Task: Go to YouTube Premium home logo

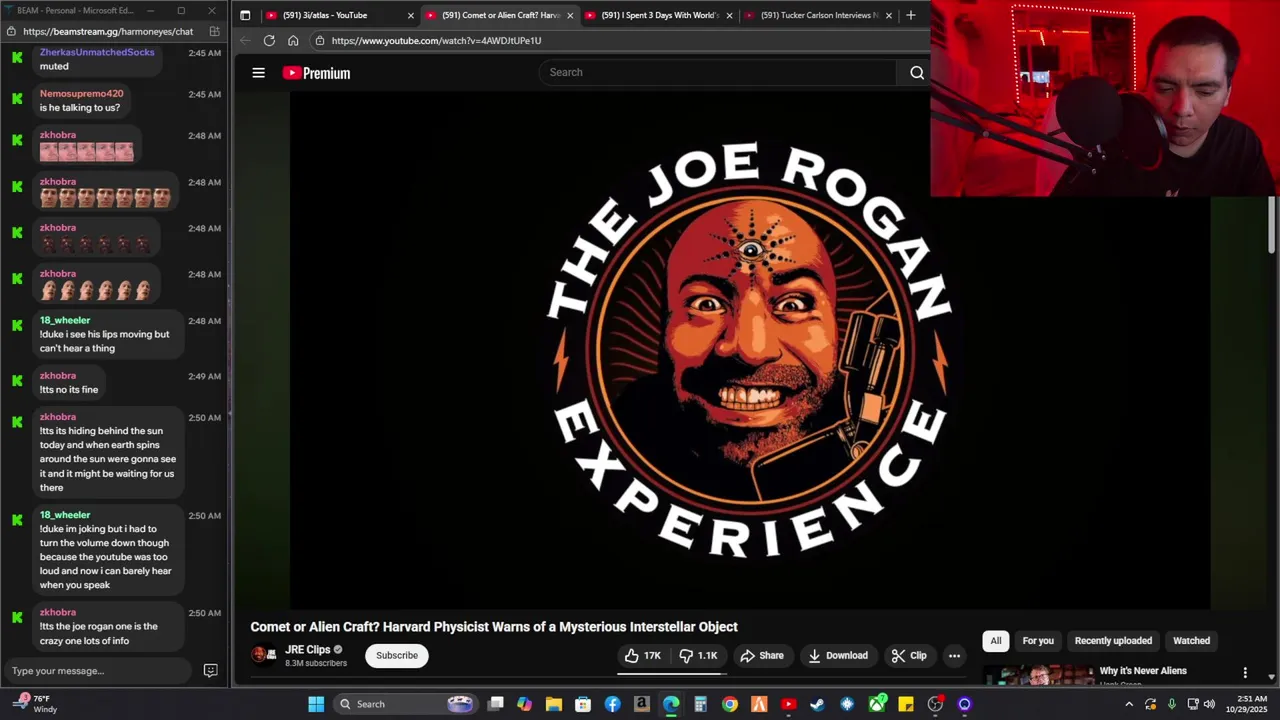Action: click(x=316, y=73)
